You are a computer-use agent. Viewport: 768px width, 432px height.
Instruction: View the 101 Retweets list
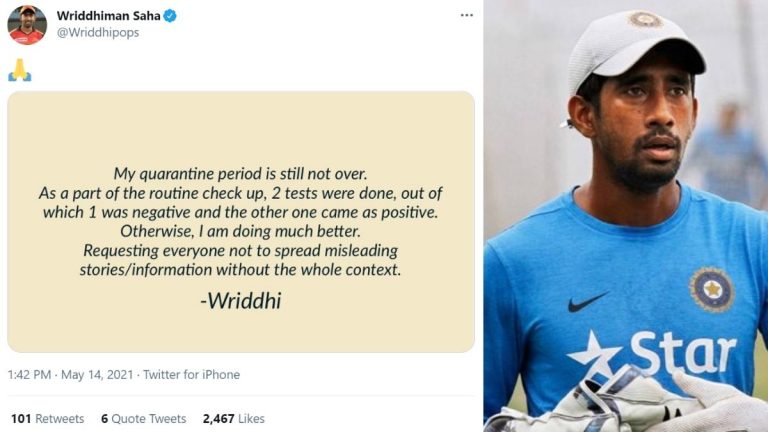pos(47,419)
